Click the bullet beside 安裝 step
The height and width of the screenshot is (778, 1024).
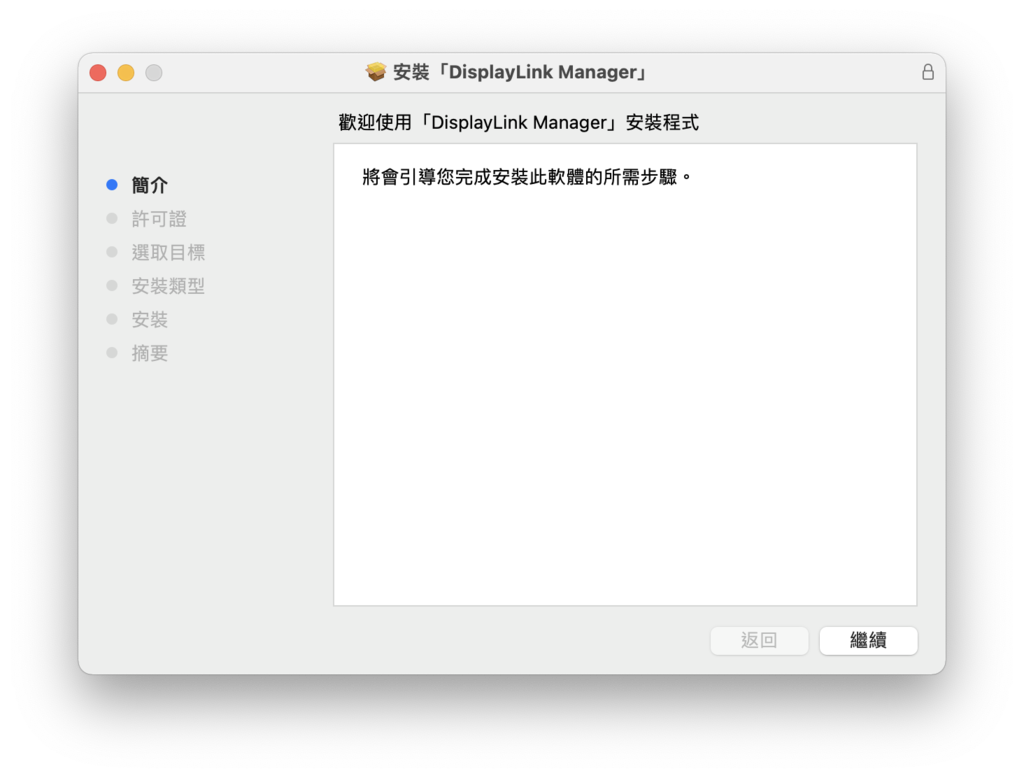[112, 319]
